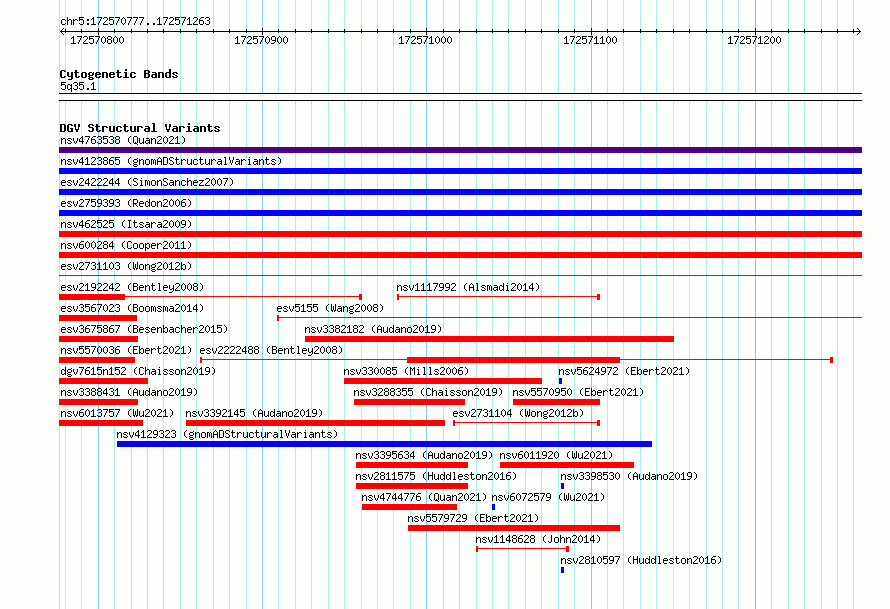Image resolution: width=890 pixels, height=609 pixels.
Task: Select esv3675867 (Besenbacher2015) label
Action: tap(144, 329)
